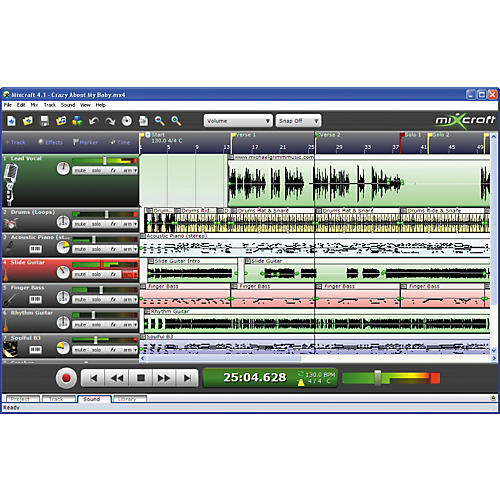Zoom out with the red magnifier icon
500x500 pixels.
tap(160, 121)
